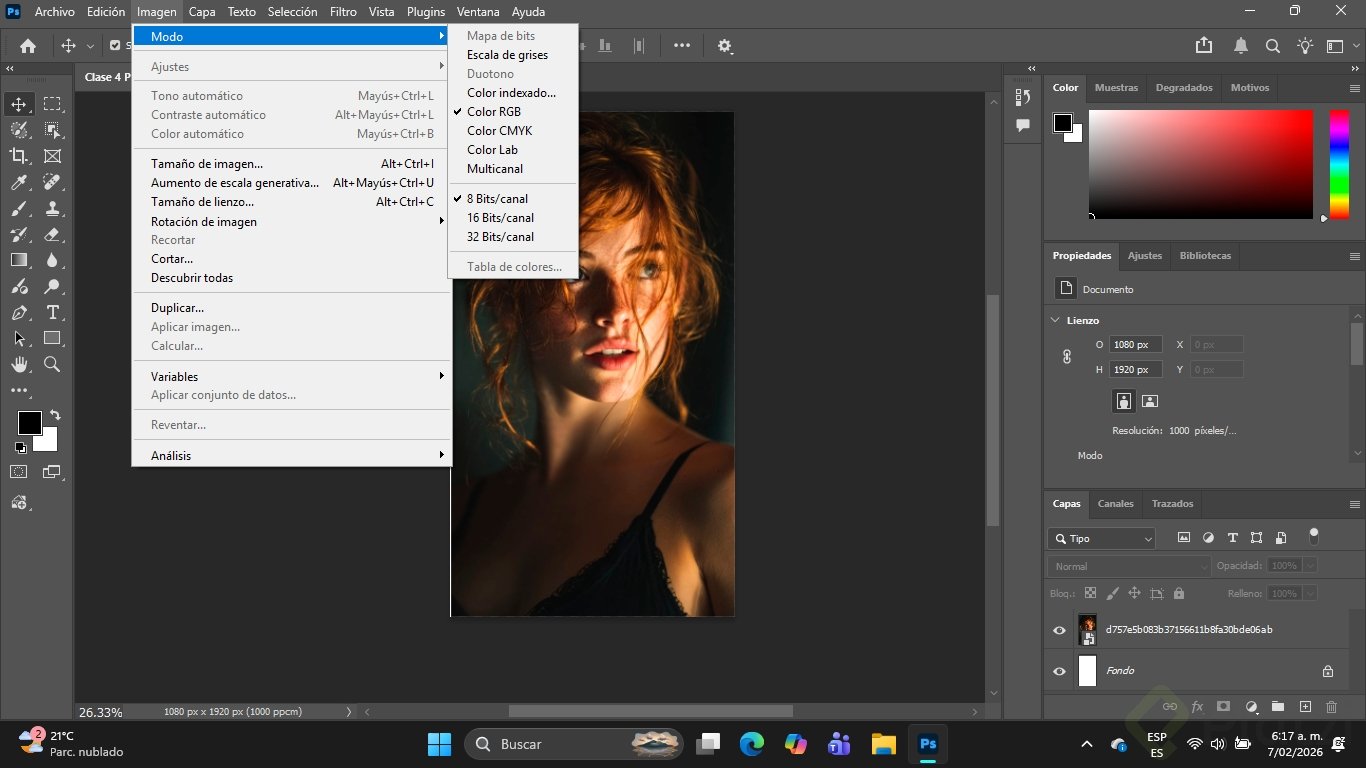Hide the Fondo layer with eye icon
Image resolution: width=1366 pixels, height=768 pixels.
1059,671
